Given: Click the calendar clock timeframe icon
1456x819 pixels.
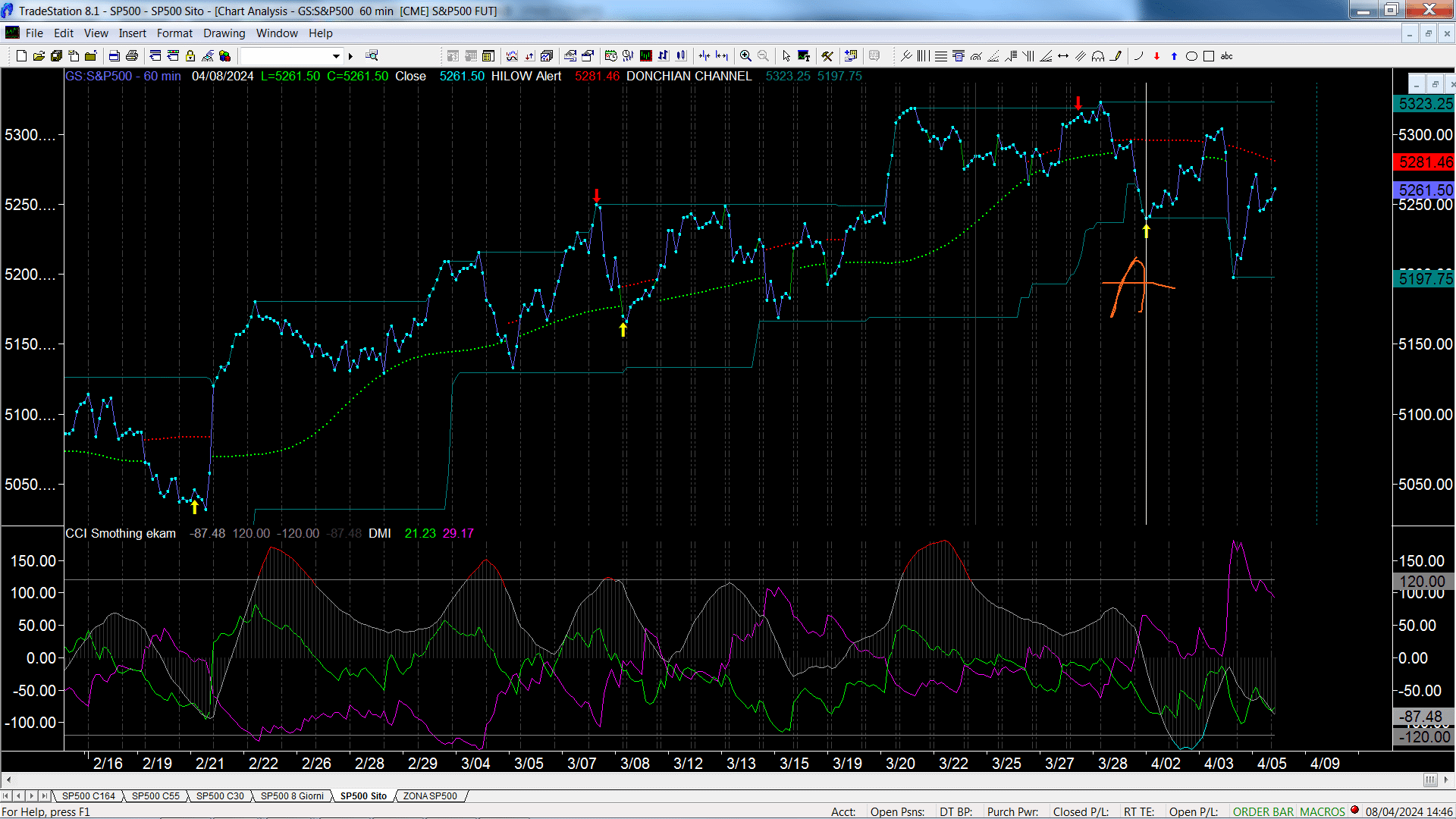Looking at the screenshot, I should pos(610,56).
